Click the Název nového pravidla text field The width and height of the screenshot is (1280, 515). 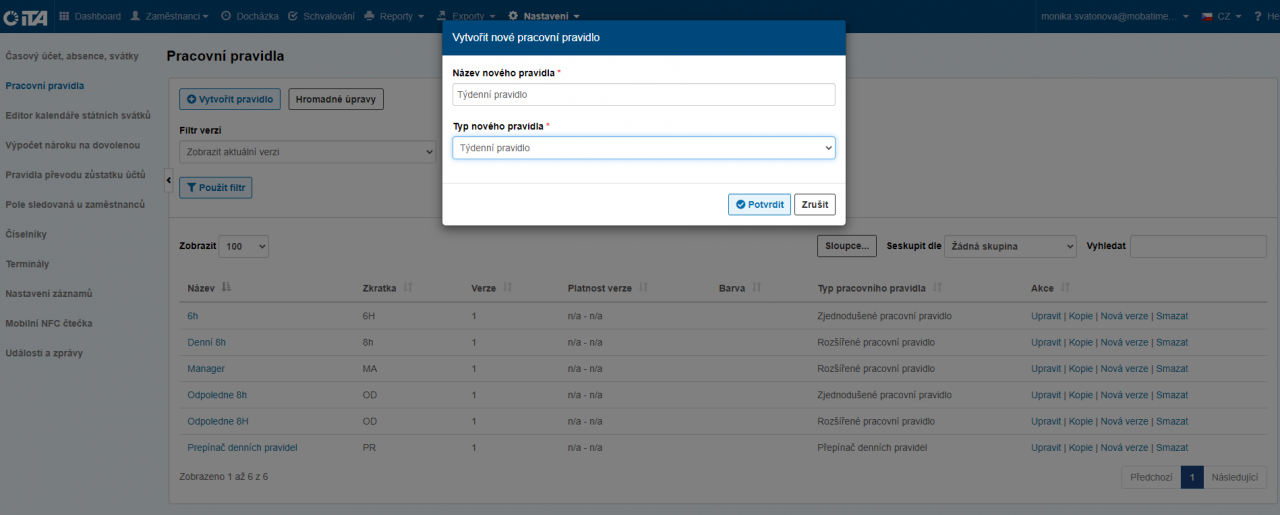pyautogui.click(x=643, y=94)
